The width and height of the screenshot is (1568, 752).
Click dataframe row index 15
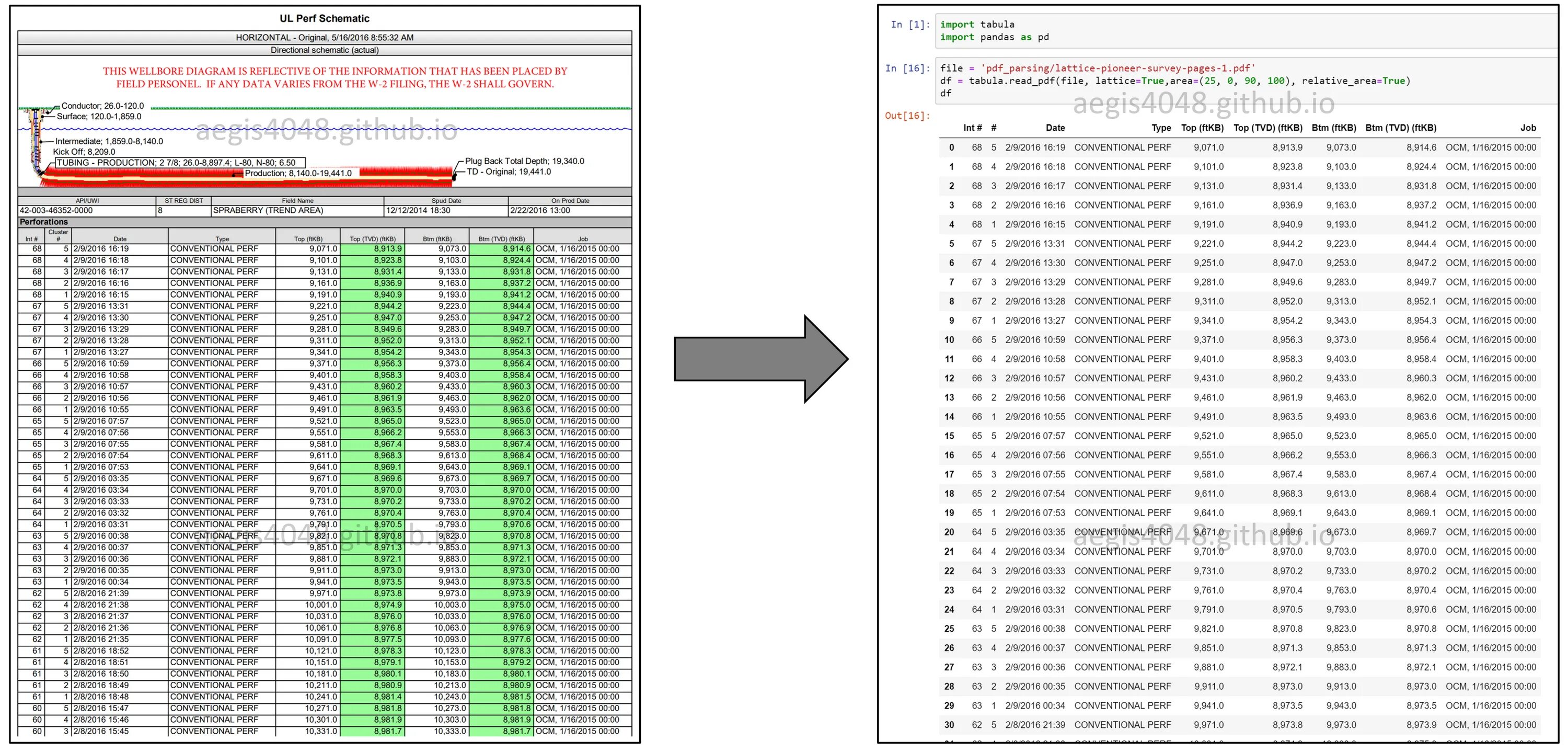(949, 436)
